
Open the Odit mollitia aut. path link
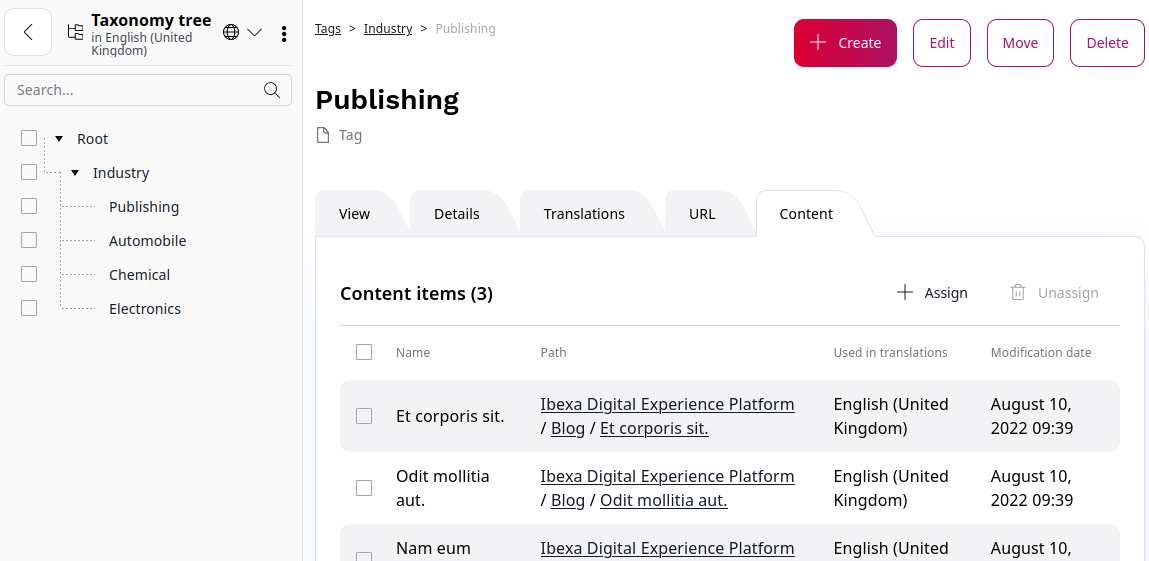click(664, 500)
